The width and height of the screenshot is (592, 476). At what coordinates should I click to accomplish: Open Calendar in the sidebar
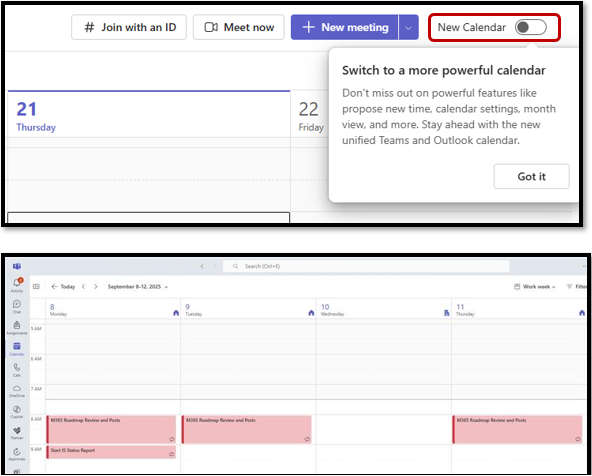point(17,349)
